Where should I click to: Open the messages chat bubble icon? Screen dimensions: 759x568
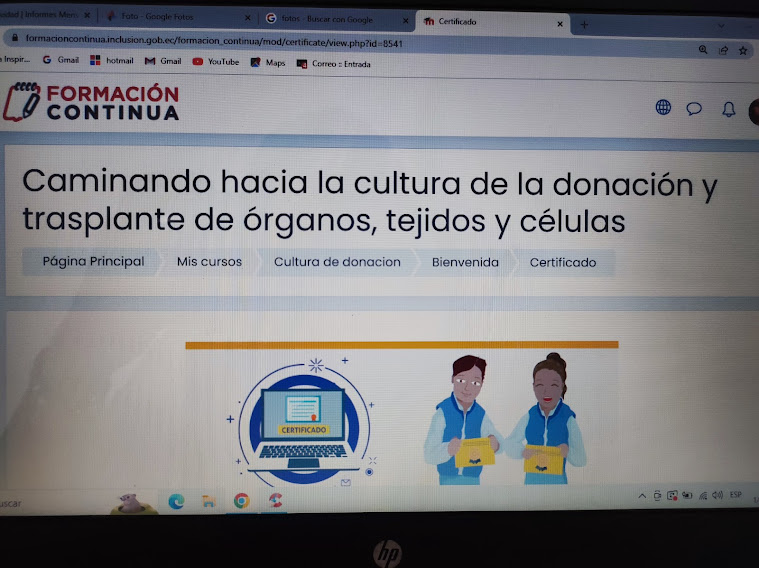[x=694, y=109]
